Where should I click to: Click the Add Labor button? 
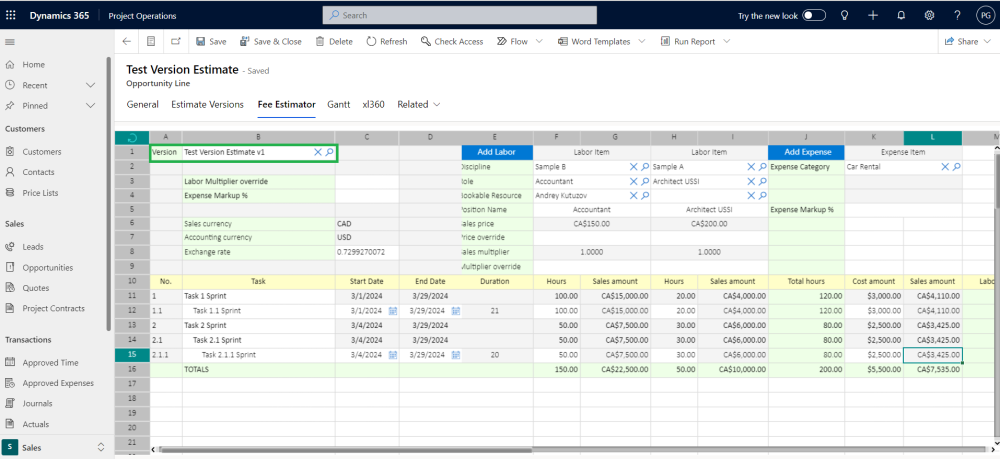[x=497, y=152]
